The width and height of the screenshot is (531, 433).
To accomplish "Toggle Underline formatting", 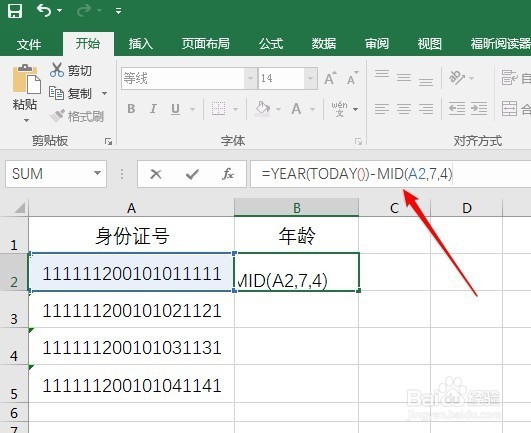I will click(x=175, y=109).
